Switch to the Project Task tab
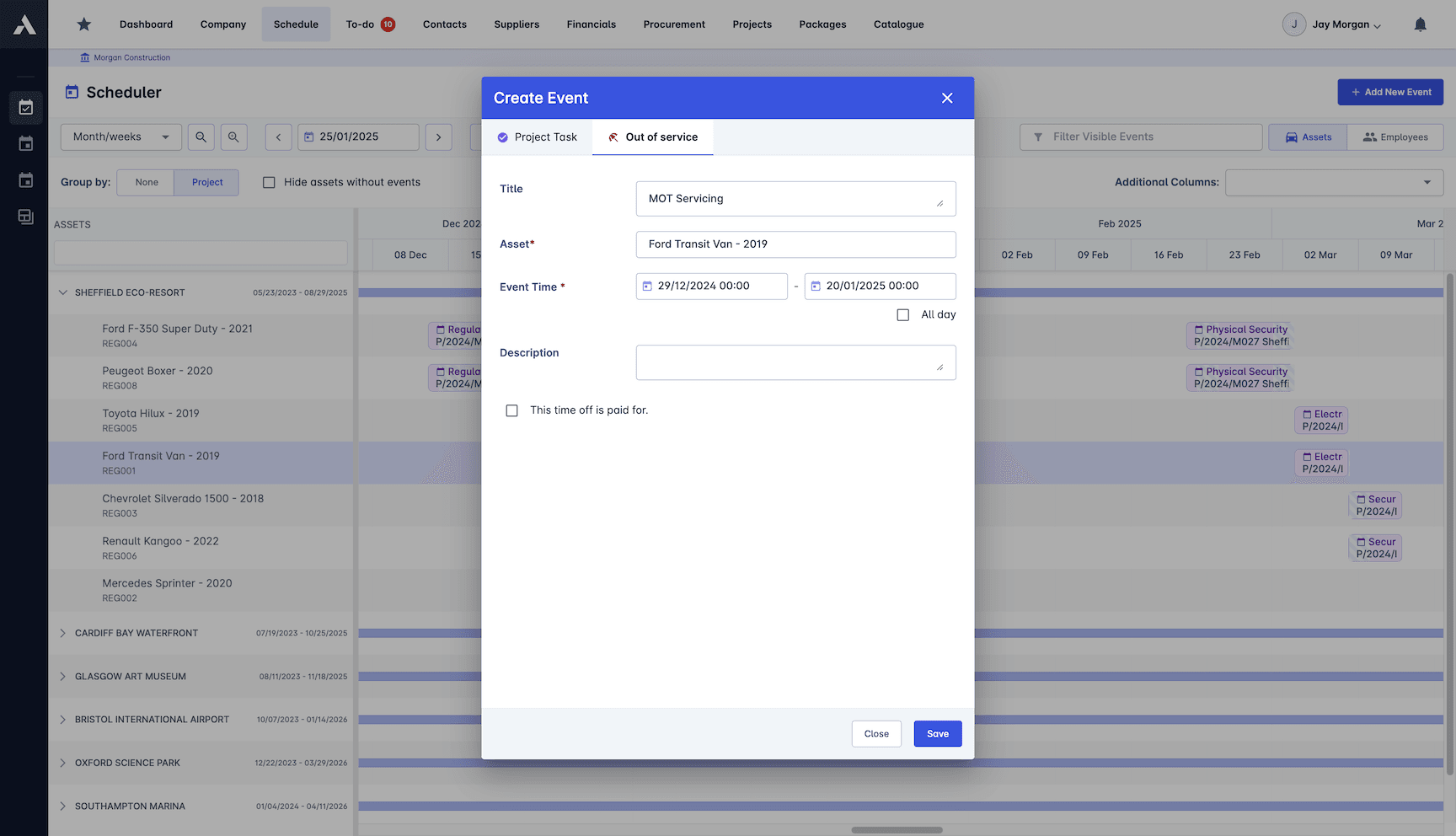The image size is (1456, 836). [537, 137]
